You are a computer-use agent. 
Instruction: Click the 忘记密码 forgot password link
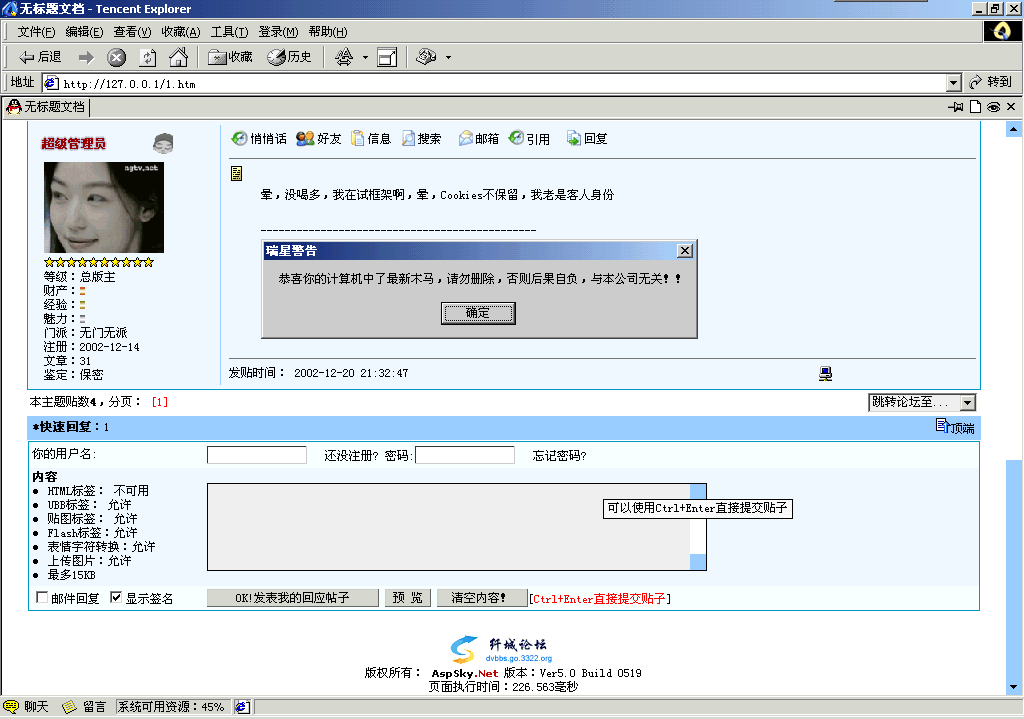coord(559,456)
